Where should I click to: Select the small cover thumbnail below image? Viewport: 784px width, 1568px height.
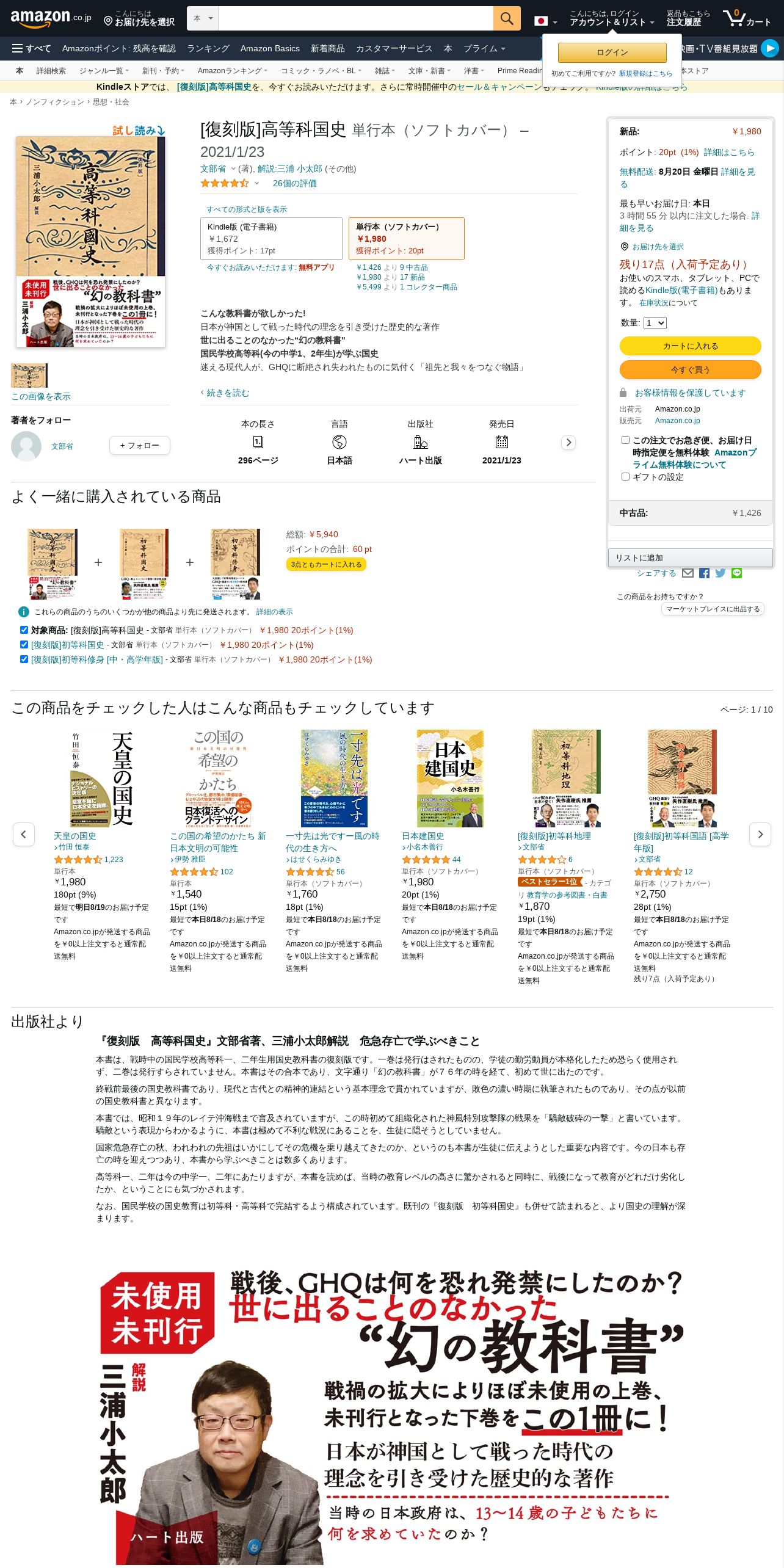click(29, 376)
